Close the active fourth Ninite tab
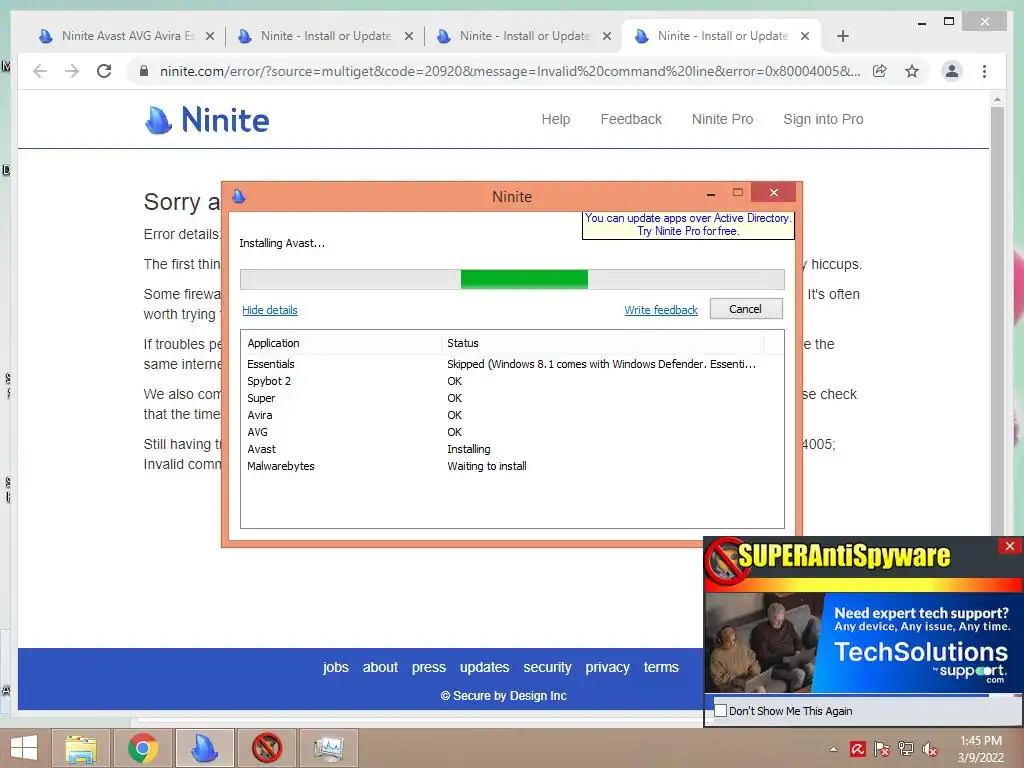The width and height of the screenshot is (1024, 768). [805, 36]
